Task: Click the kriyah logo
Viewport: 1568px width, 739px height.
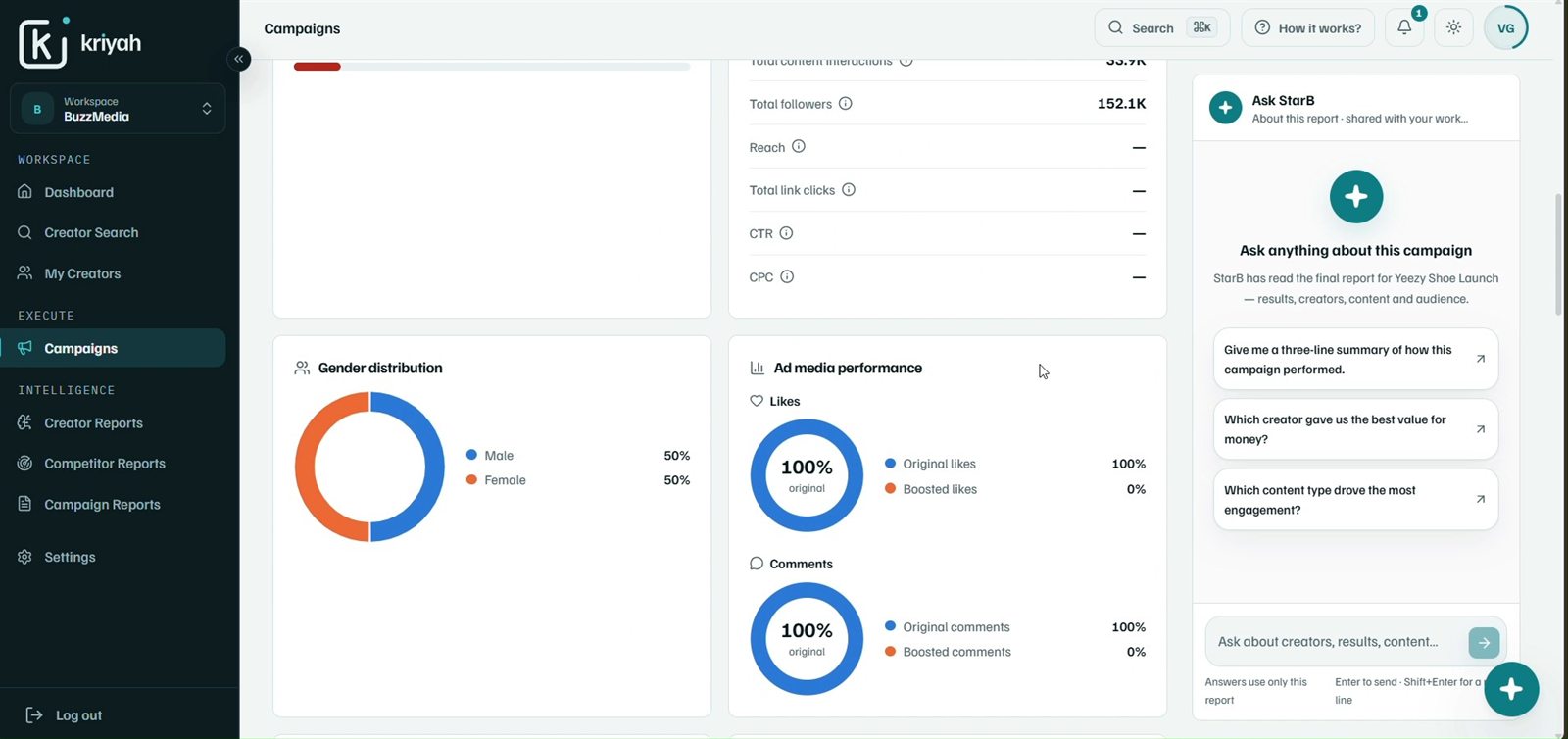Action: pos(80,43)
